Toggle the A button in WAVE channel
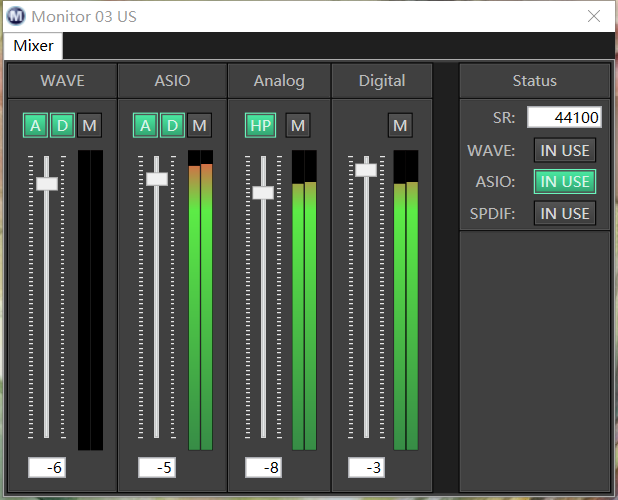The height and width of the screenshot is (500, 618). coord(36,125)
